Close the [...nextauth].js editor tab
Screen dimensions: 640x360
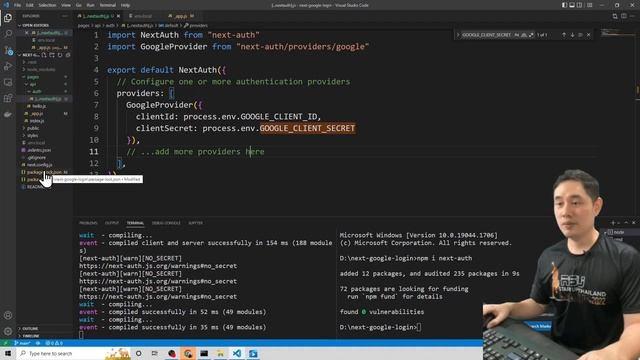click(x=118, y=16)
